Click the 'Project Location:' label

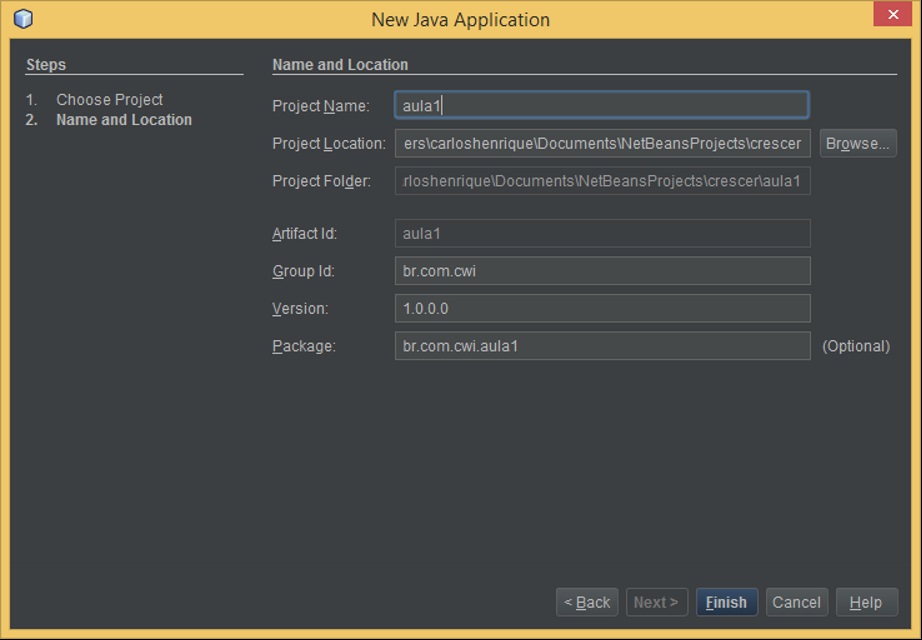[x=329, y=144]
